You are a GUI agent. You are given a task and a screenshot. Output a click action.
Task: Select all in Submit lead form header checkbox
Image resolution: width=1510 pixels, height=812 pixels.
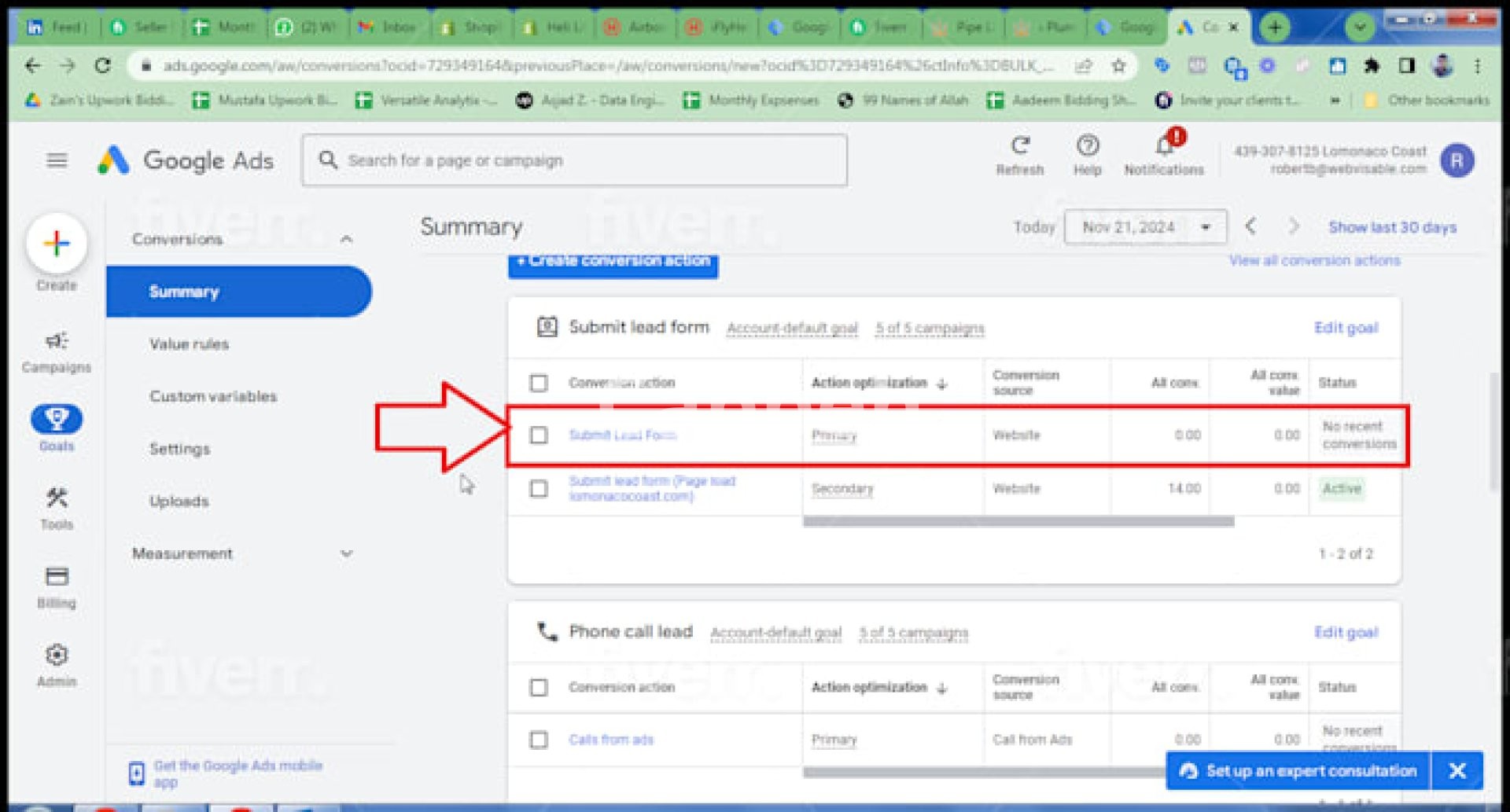539,384
